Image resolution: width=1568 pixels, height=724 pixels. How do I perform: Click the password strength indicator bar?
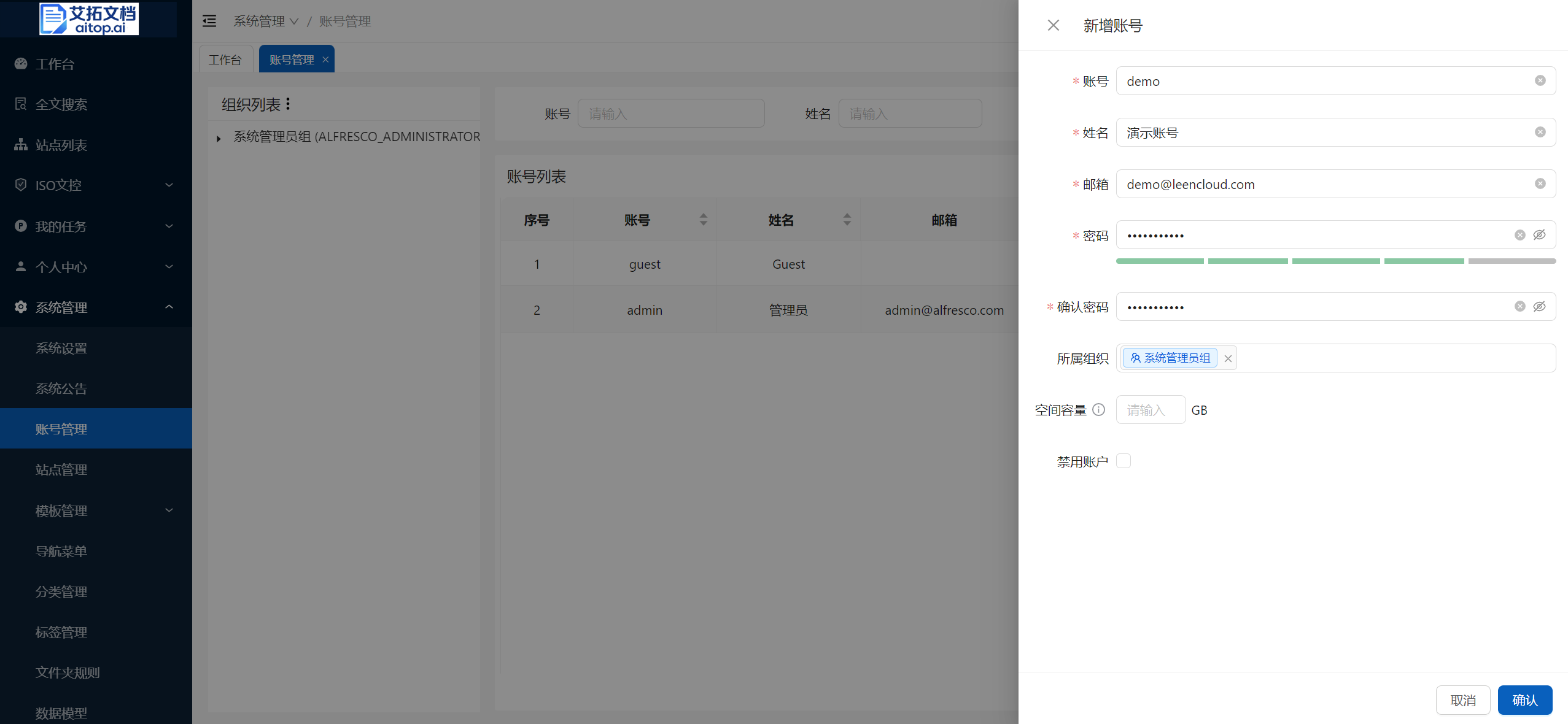(1335, 261)
